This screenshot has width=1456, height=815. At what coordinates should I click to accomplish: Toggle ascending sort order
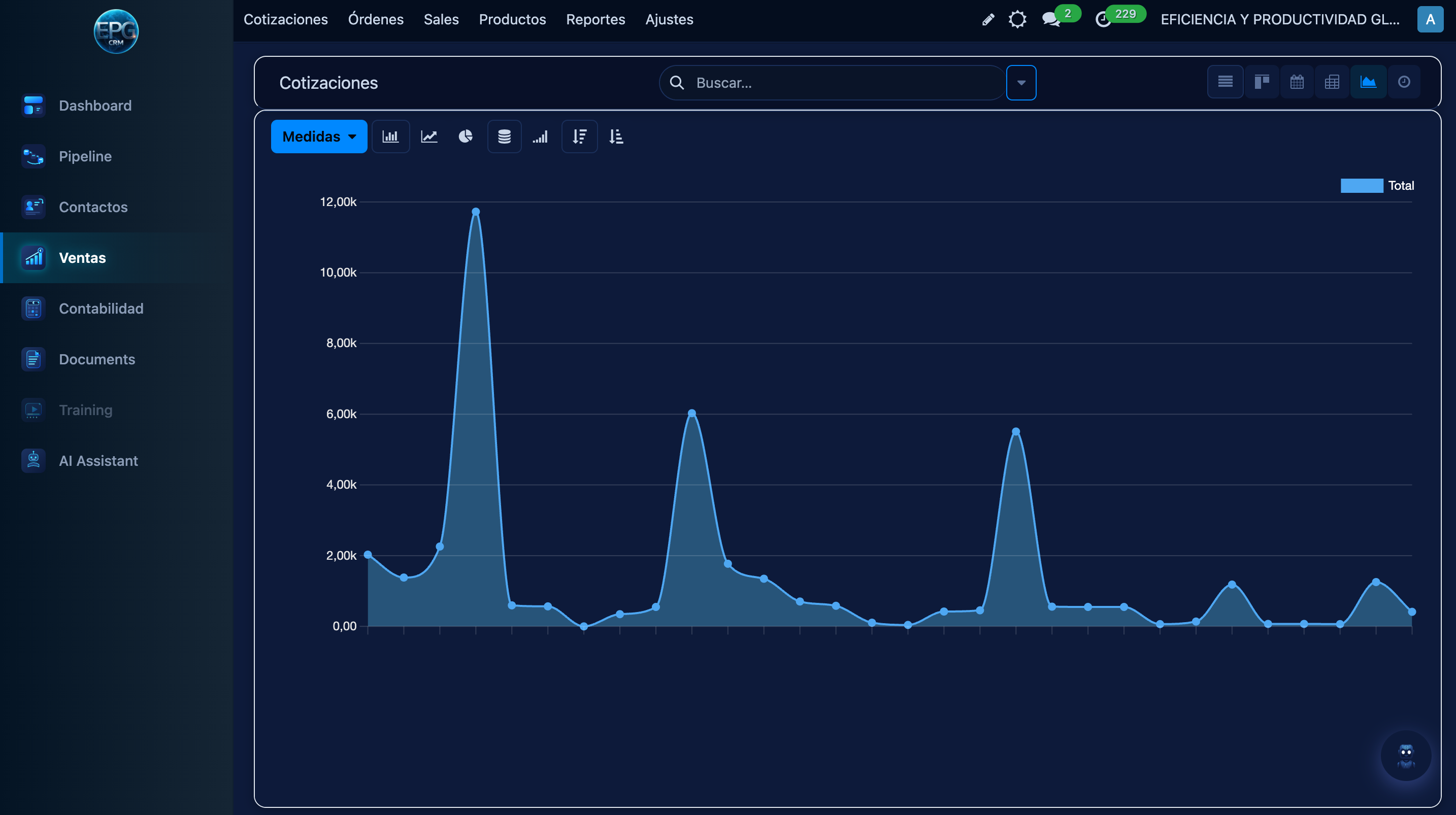click(616, 136)
